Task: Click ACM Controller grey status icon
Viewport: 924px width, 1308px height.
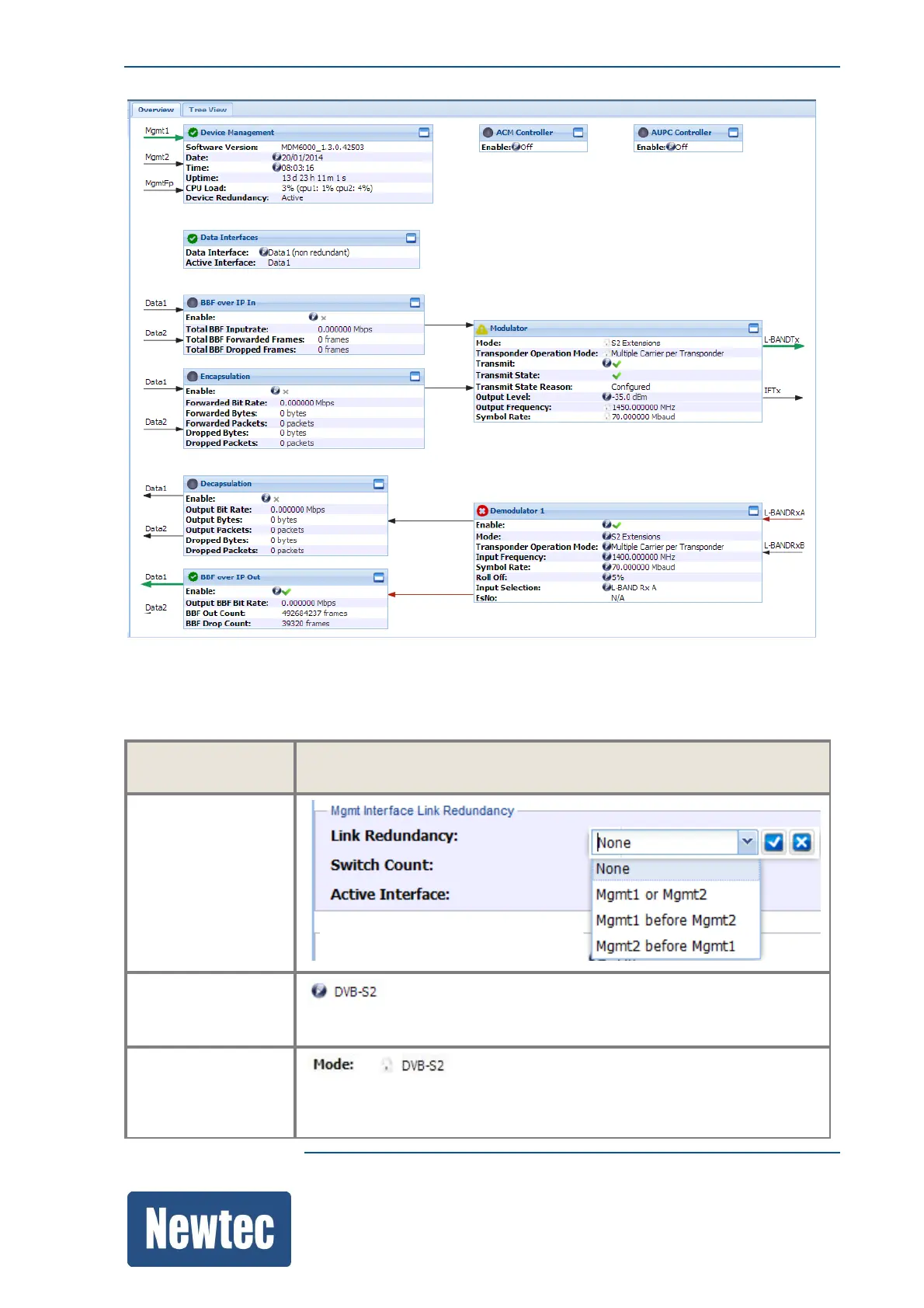Action: [x=488, y=133]
